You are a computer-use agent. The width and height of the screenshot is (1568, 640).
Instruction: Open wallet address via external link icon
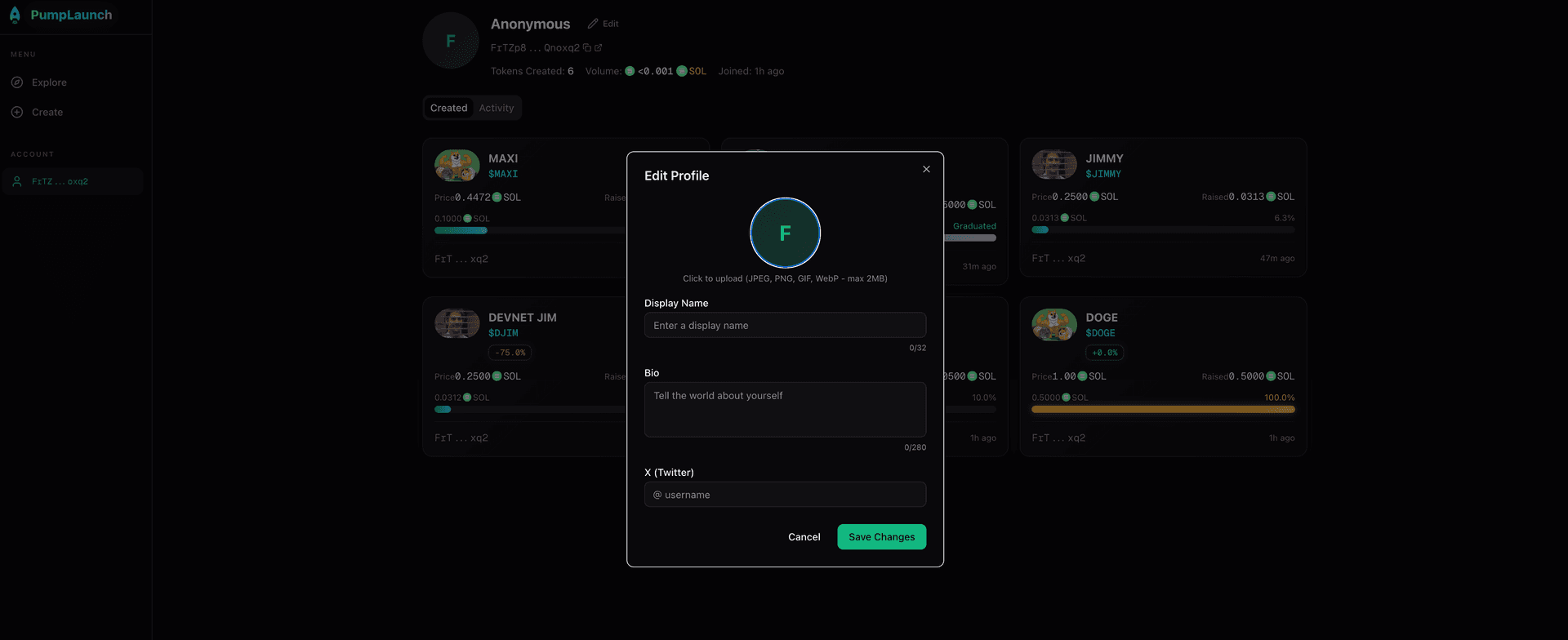(x=598, y=48)
